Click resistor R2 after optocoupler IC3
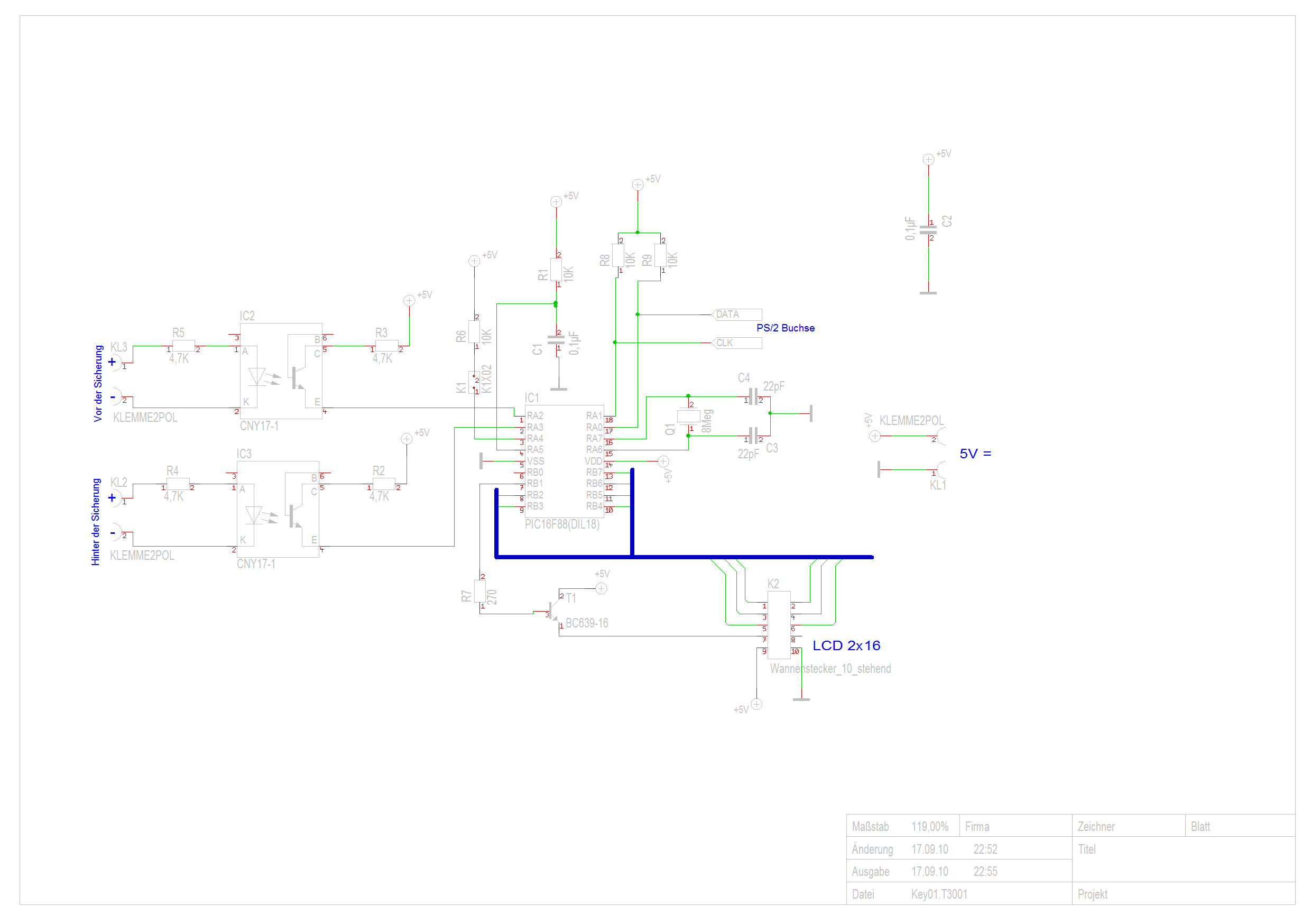1311x924 pixels. (x=384, y=484)
